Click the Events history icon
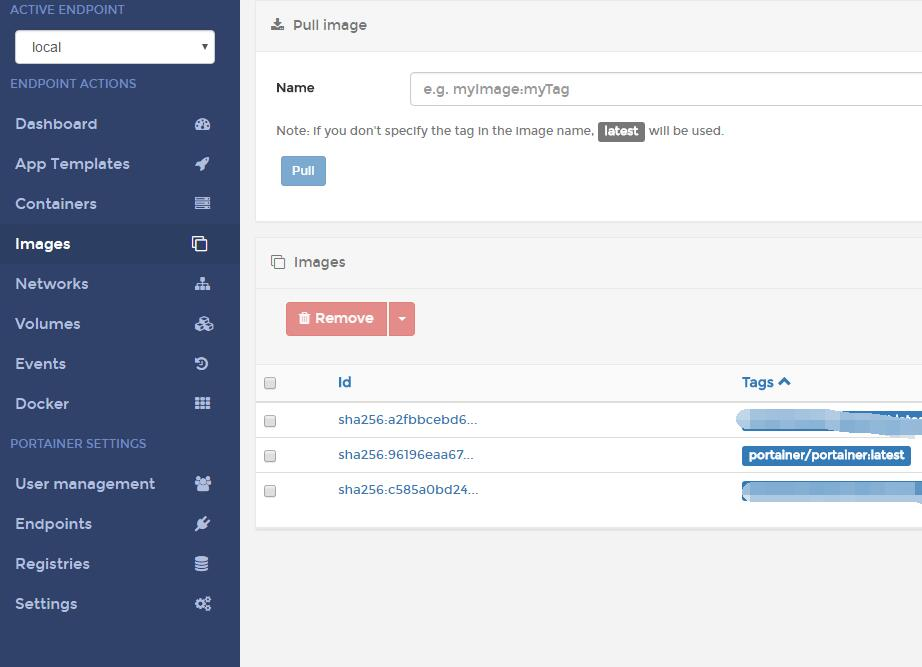The height and width of the screenshot is (667, 922). click(202, 363)
